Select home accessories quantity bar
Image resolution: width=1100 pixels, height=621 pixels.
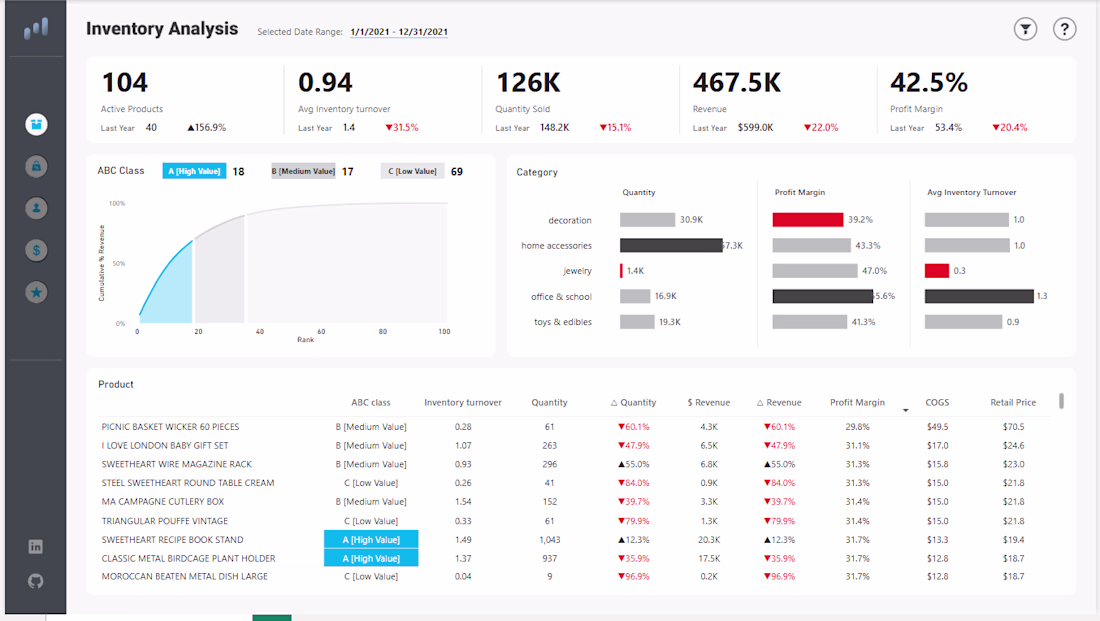point(671,246)
